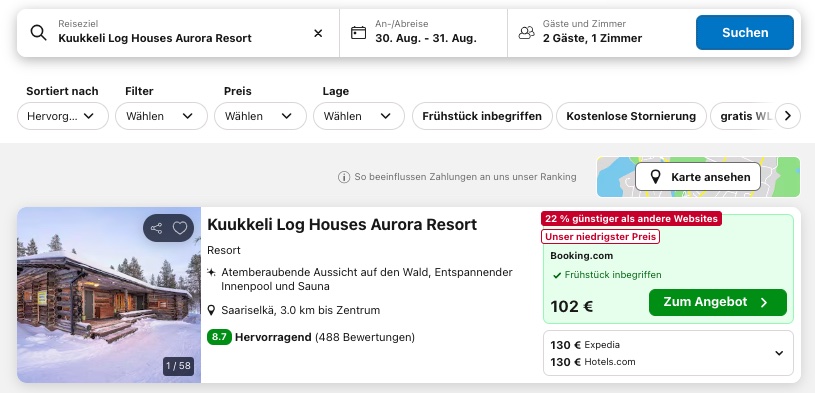Click the 22 % günstiger badge
This screenshot has width=815, height=393.
pos(632,219)
